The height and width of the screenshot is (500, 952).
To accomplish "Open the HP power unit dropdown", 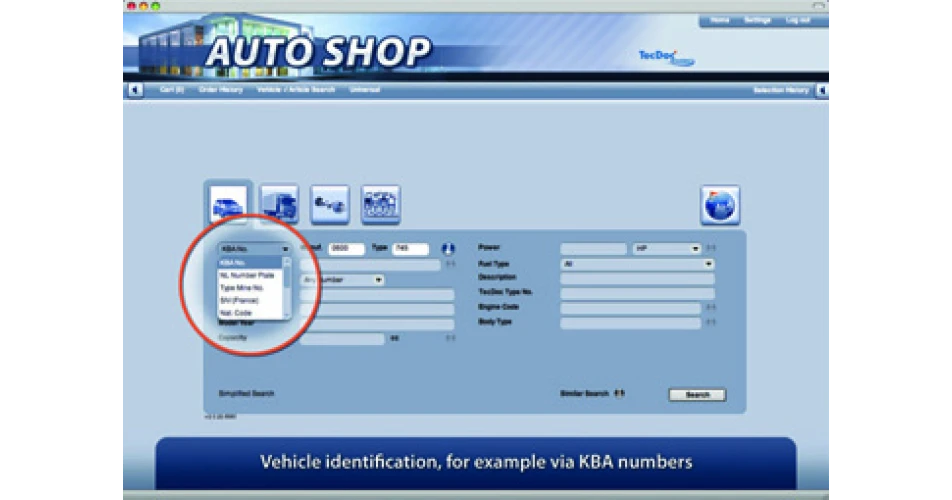I will pyautogui.click(x=667, y=249).
